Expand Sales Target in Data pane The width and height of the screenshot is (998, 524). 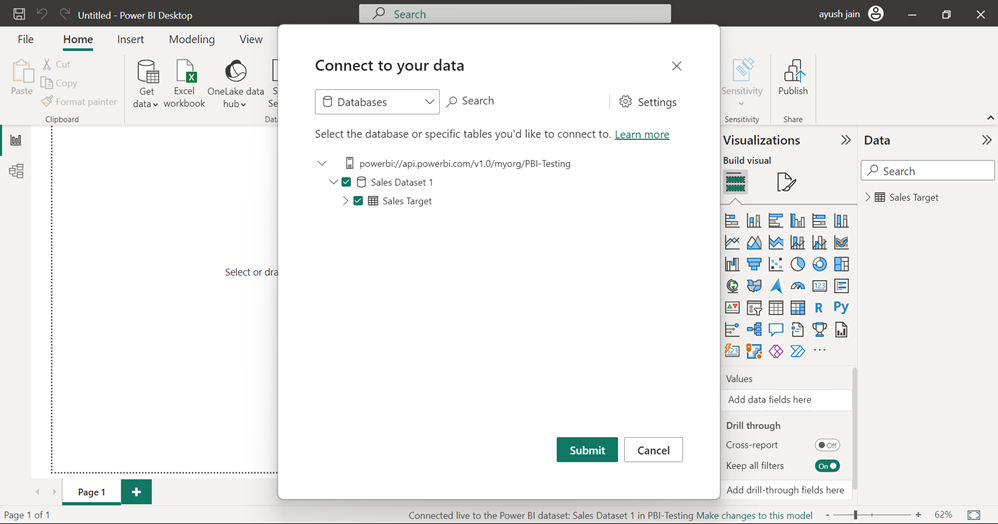(868, 197)
